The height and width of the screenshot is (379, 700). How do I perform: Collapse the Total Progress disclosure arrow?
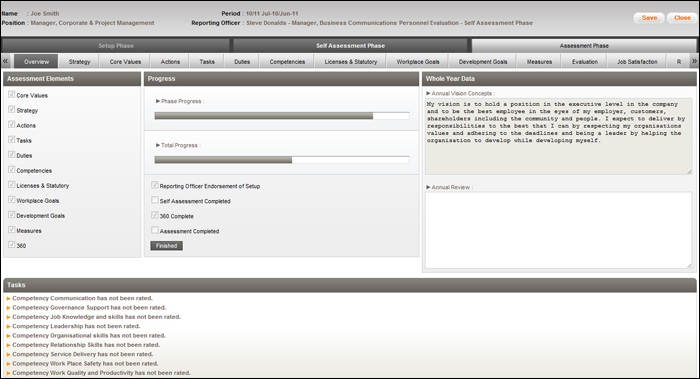158,145
